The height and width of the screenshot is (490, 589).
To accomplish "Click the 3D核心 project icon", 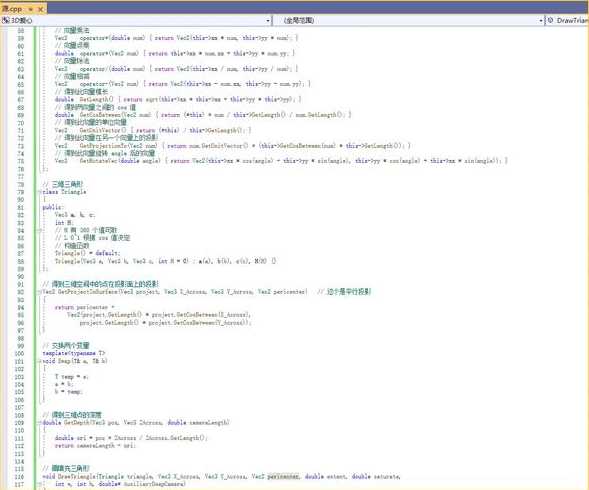I will (x=5, y=20).
